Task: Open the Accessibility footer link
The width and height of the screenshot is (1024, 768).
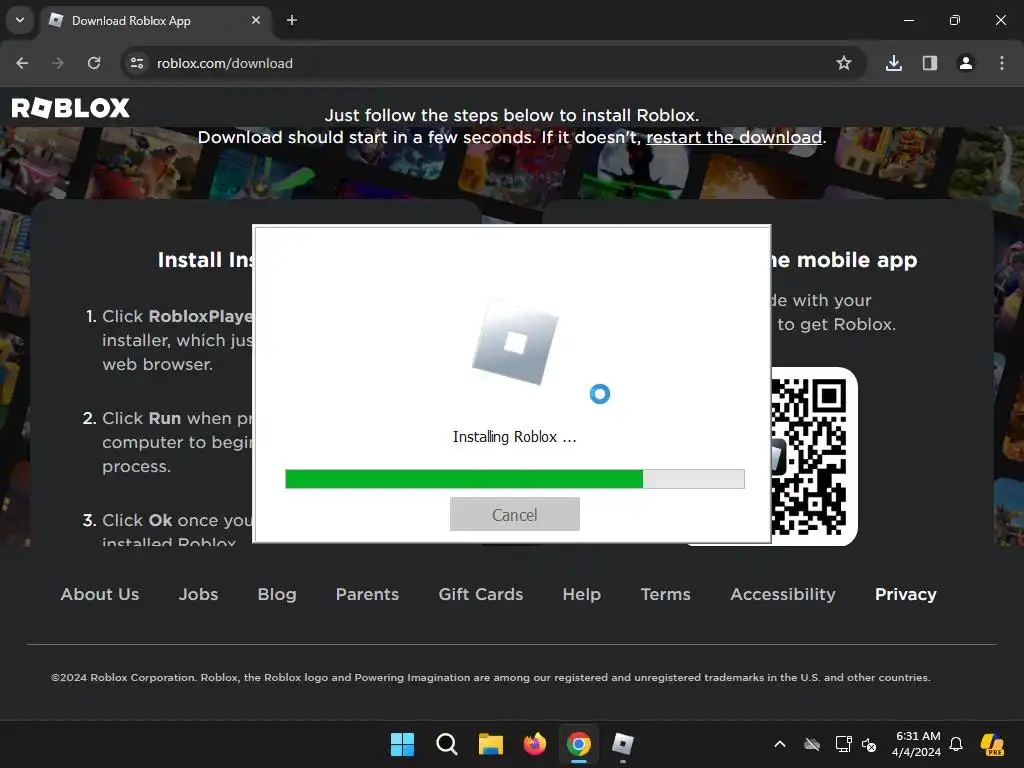Action: click(783, 594)
